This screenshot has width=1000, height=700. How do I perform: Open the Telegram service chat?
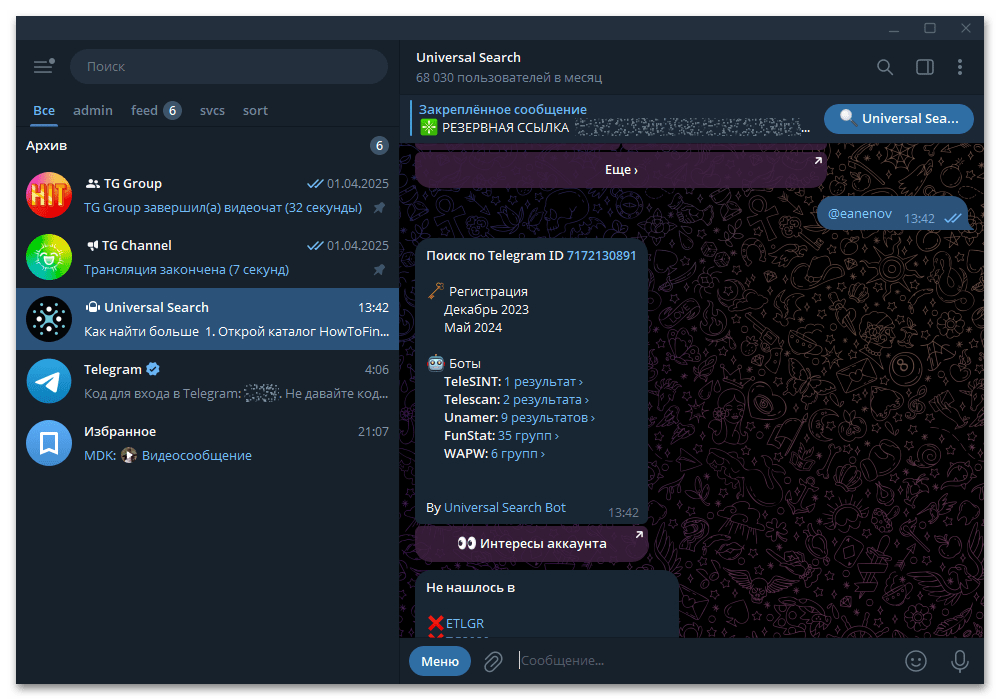click(207, 381)
